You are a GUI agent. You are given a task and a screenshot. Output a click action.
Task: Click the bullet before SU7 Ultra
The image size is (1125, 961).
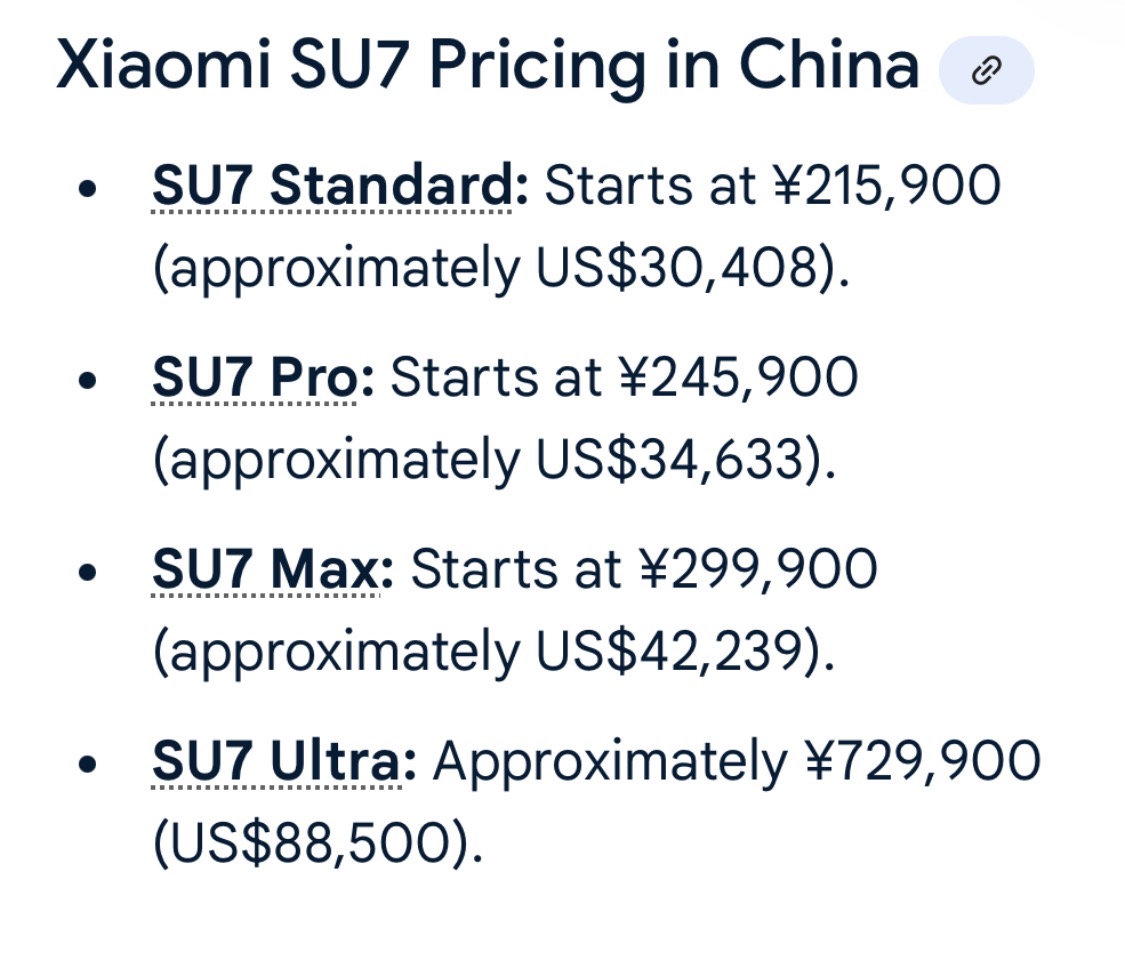(x=90, y=764)
